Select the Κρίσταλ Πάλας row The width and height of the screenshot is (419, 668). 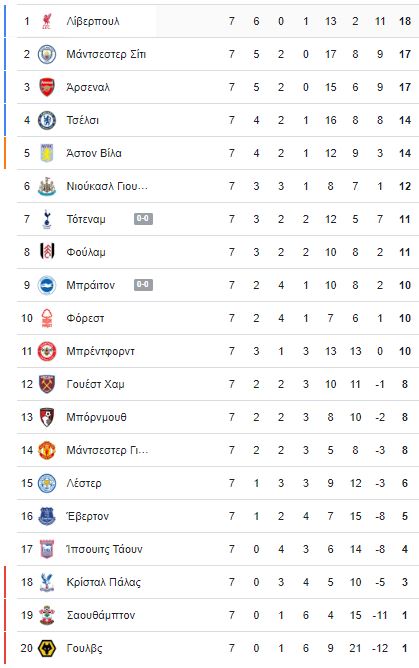(x=217, y=582)
